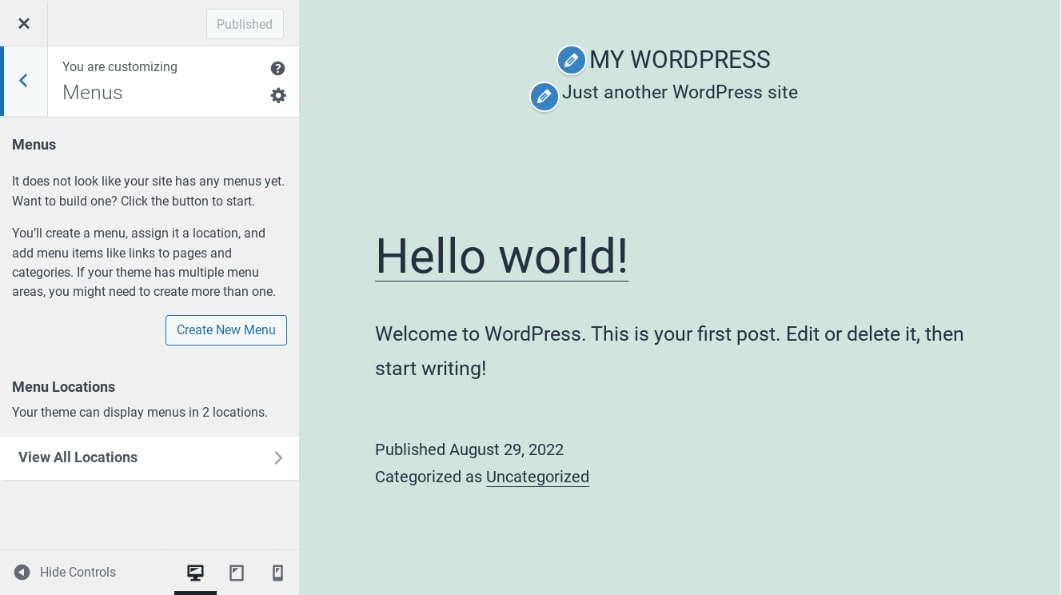1061x595 pixels.
Task: Click the edit pencil beside the site tagline
Action: tap(544, 97)
